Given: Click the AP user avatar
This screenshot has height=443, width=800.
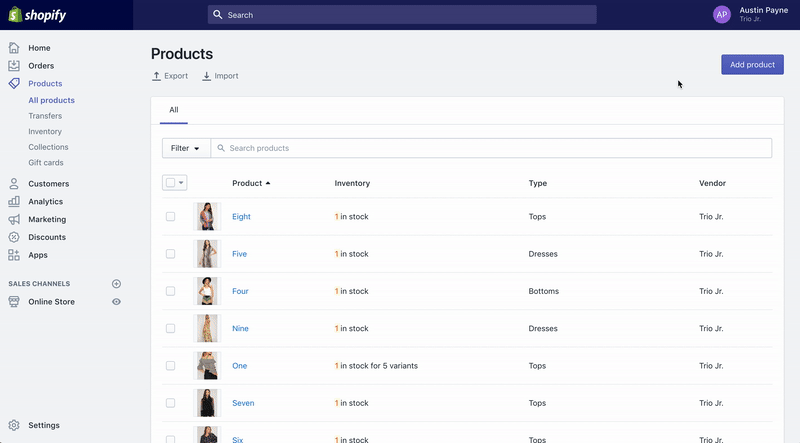Looking at the screenshot, I should coord(722,15).
